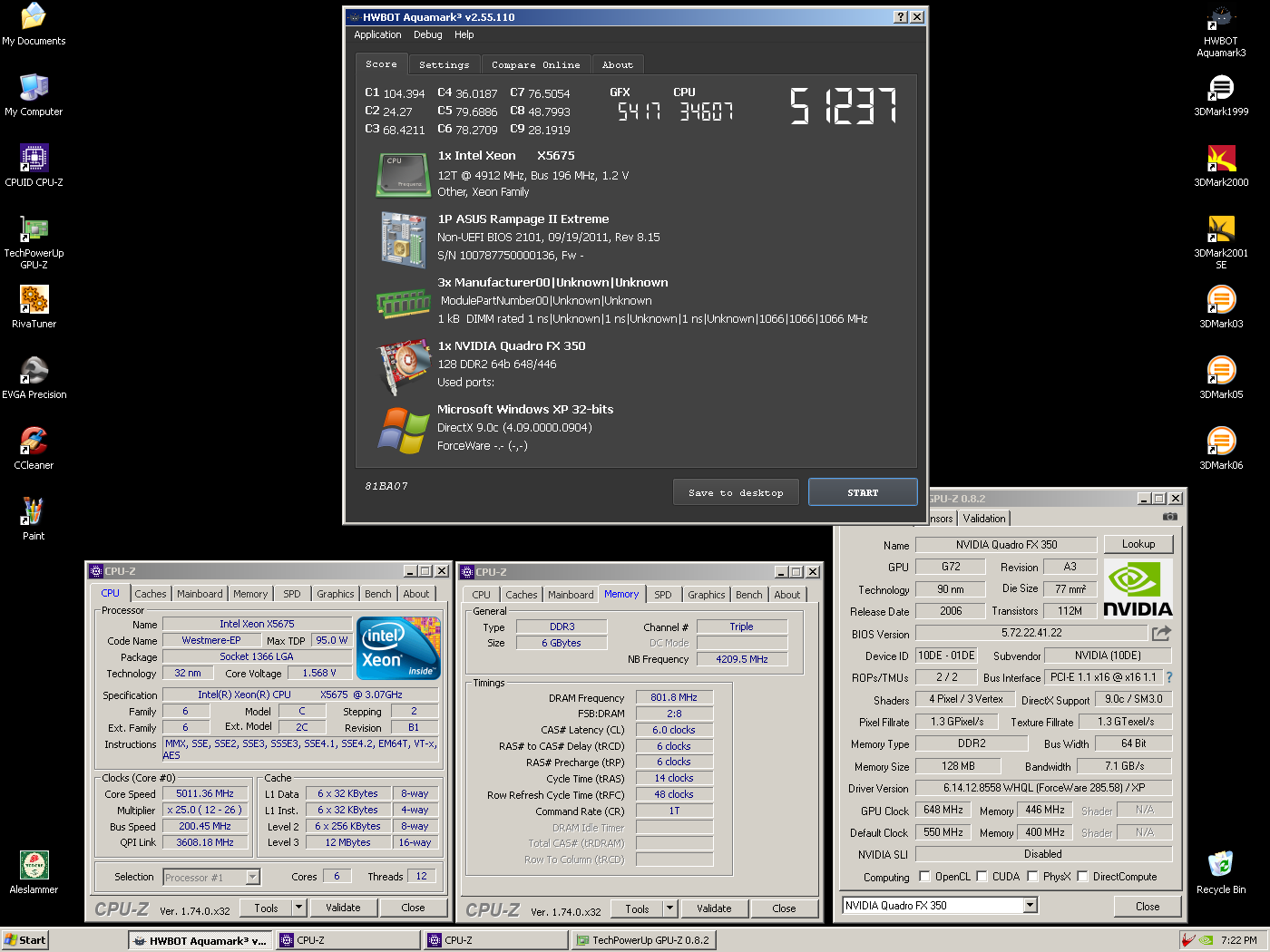The image size is (1270, 952).
Task: Open About tab in Aquamark
Action: pyautogui.click(x=618, y=65)
